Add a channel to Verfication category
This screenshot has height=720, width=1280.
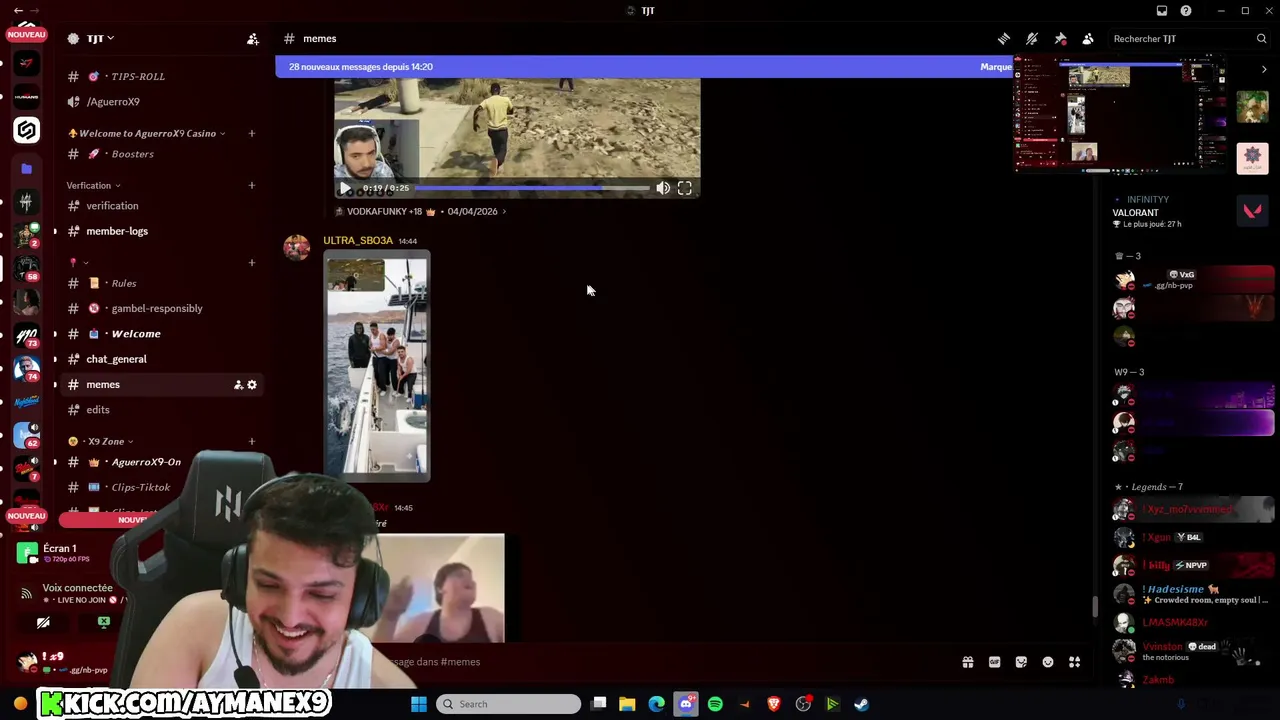[252, 186]
